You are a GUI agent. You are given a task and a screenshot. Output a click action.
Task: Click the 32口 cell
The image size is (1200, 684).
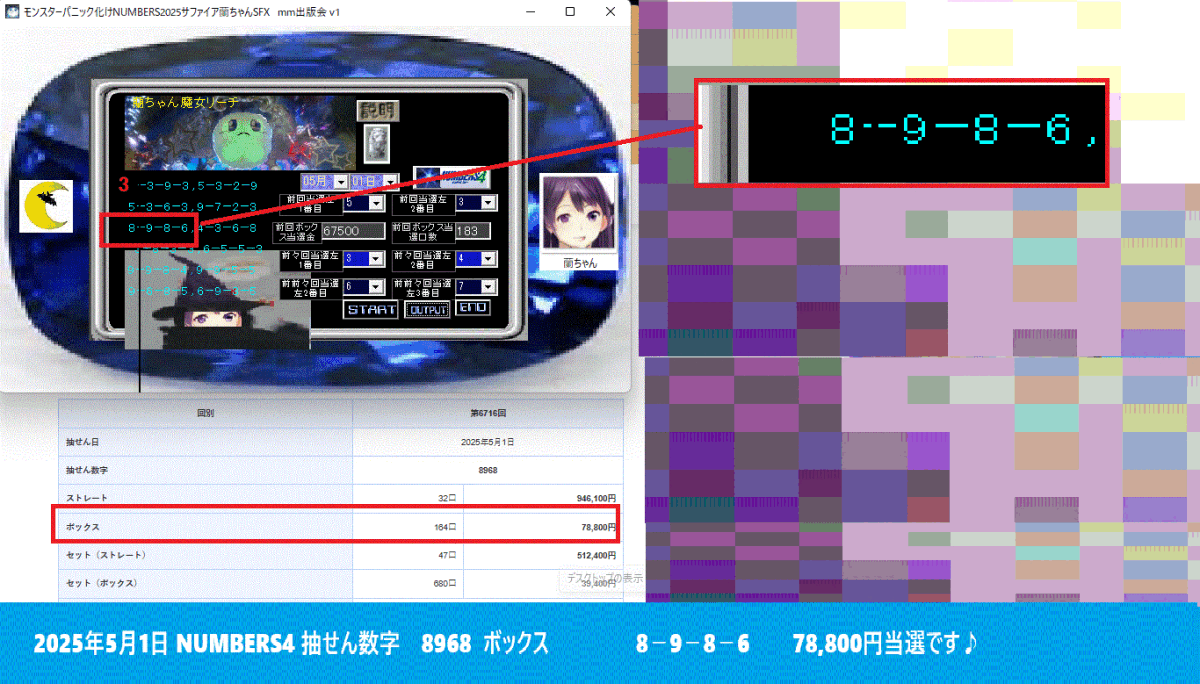(x=408, y=497)
